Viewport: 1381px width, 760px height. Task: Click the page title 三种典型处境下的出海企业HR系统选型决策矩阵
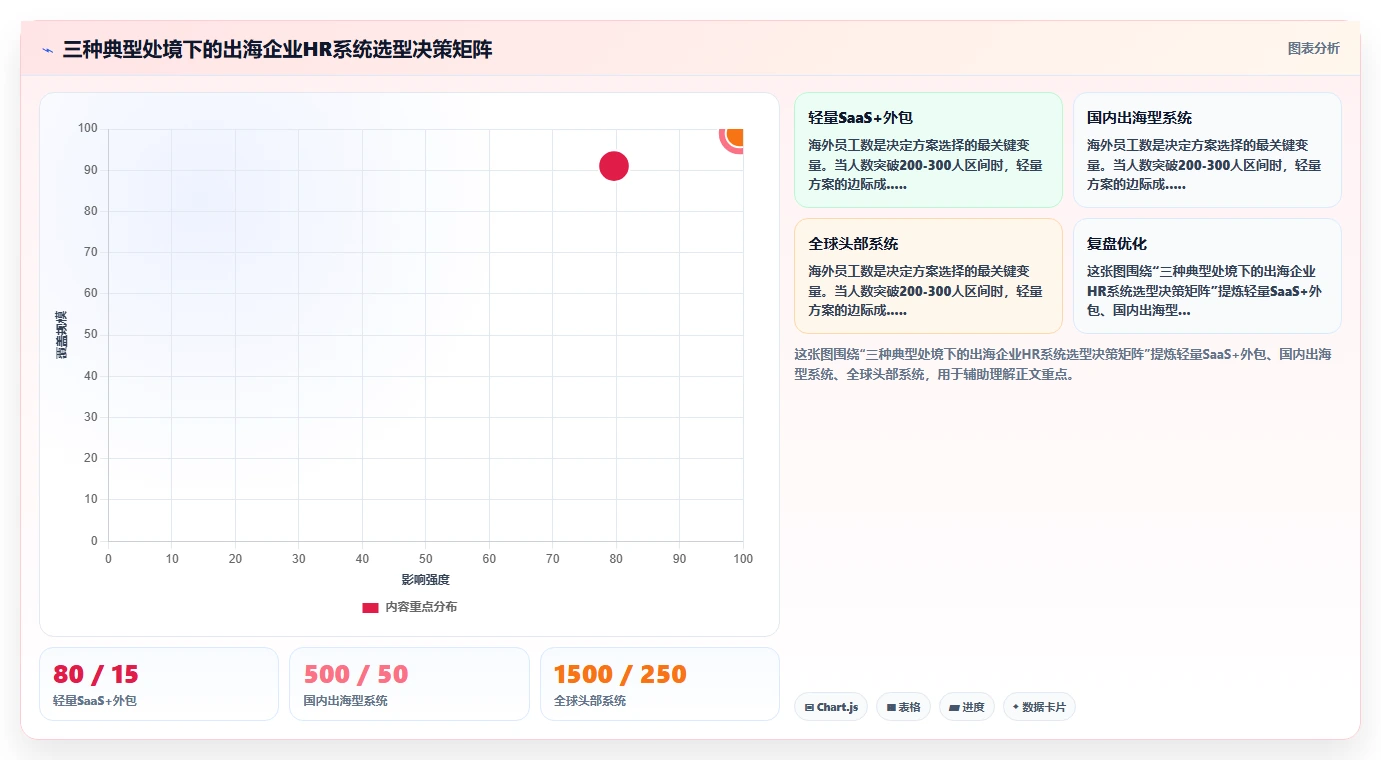point(277,50)
